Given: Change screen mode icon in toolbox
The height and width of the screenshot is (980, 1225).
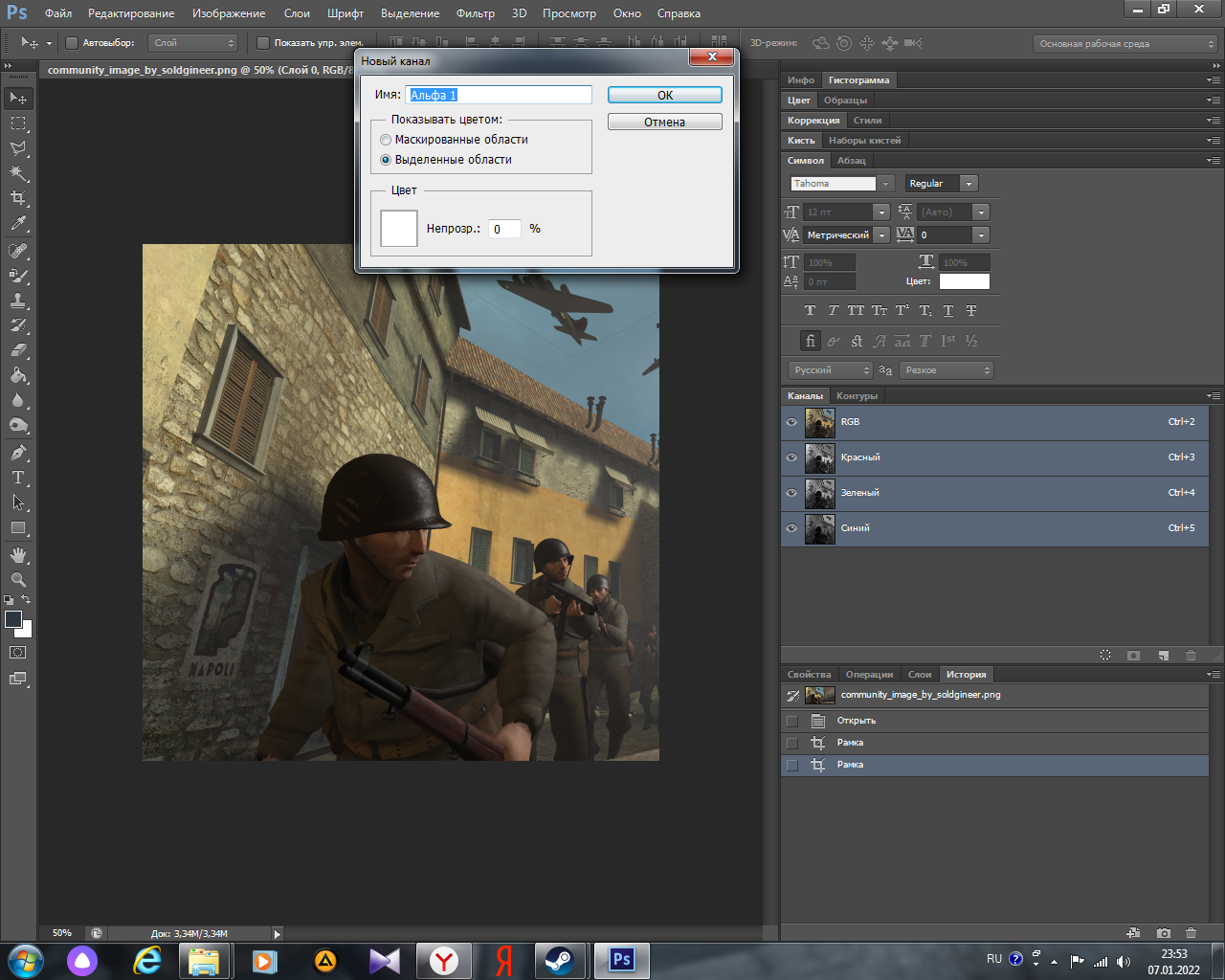Looking at the screenshot, I should point(18,679).
